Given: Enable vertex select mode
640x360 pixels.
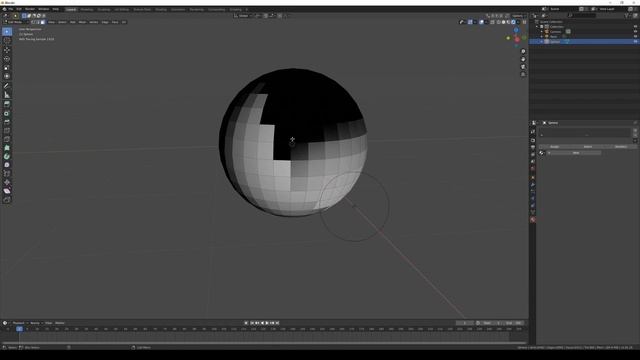Looking at the screenshot, I should click(33, 22).
